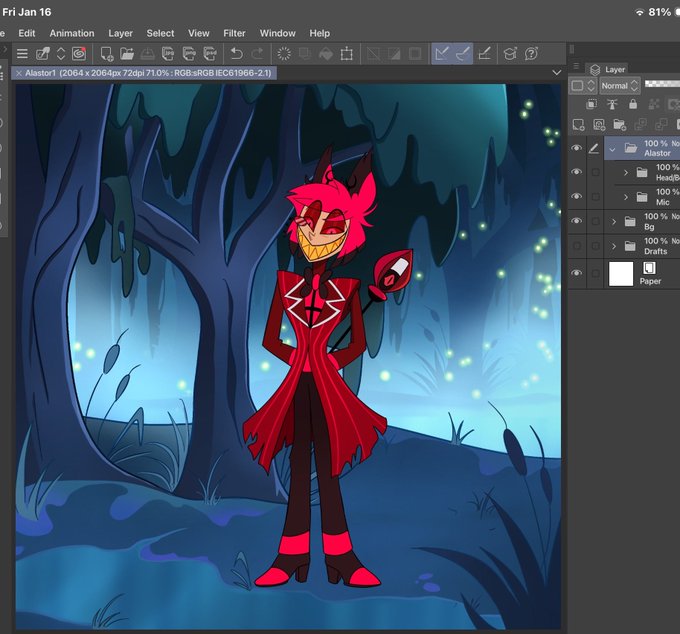
Task: Hide the Bg folder with eye icon
Action: (576, 221)
